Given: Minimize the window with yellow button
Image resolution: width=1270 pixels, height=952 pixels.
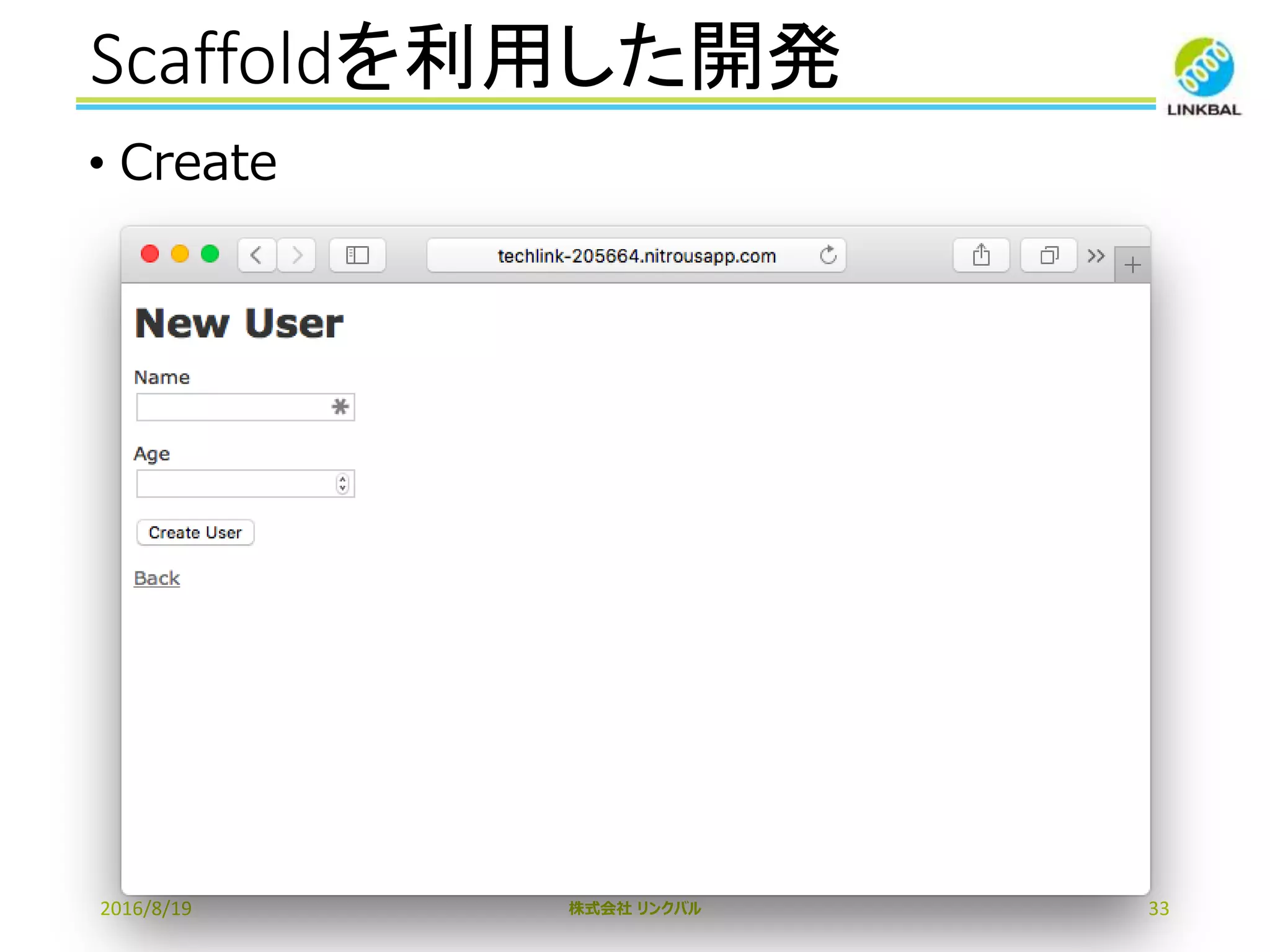Looking at the screenshot, I should [x=180, y=254].
